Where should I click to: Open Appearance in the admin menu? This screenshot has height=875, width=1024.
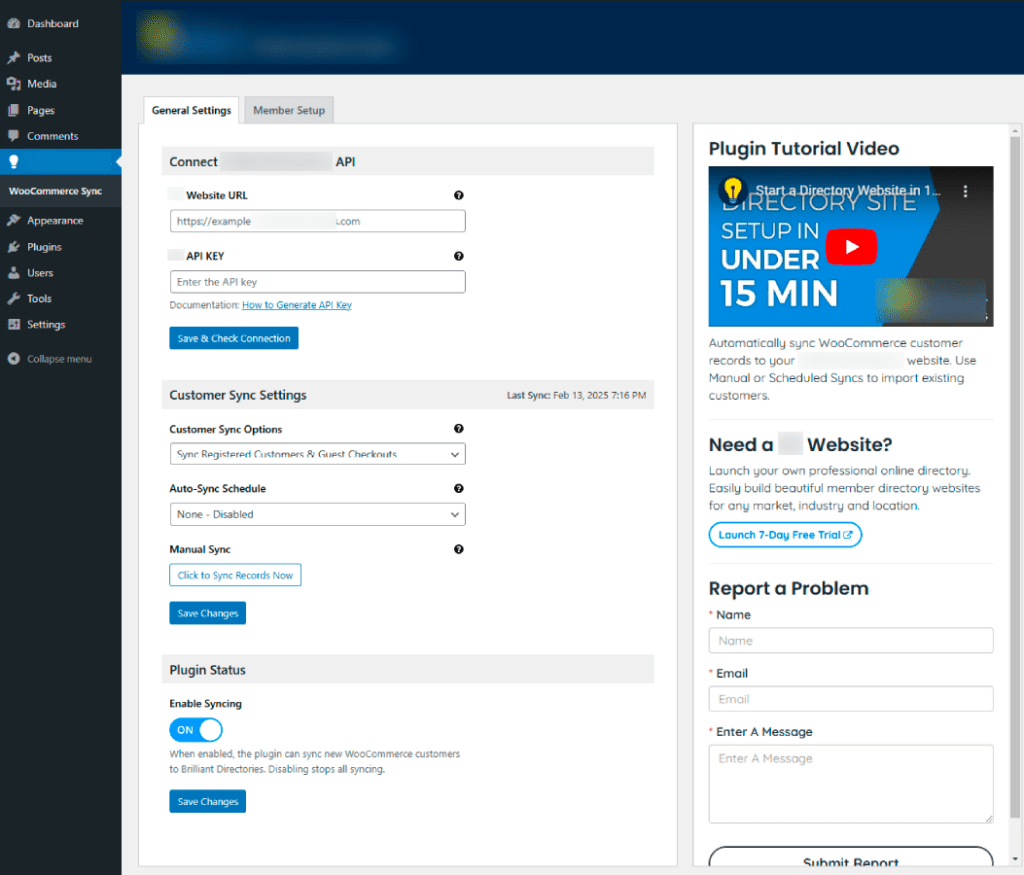tap(55, 221)
